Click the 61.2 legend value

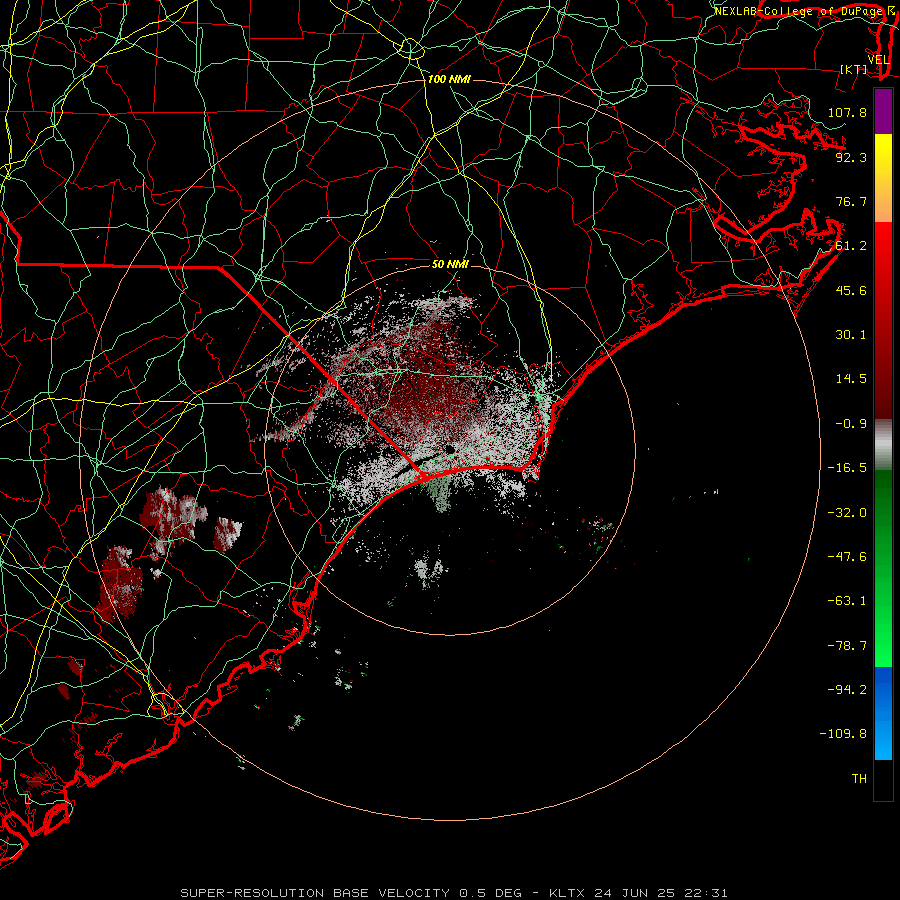pyautogui.click(x=851, y=246)
